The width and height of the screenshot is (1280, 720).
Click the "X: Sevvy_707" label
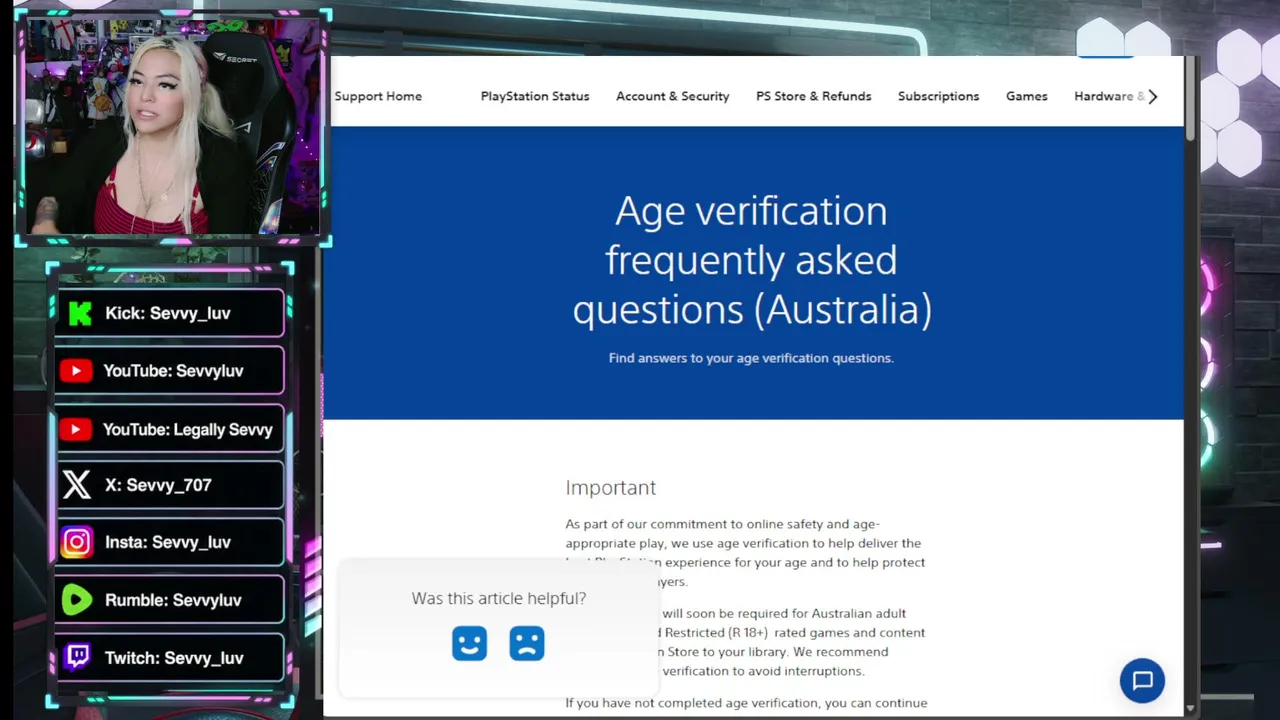[x=158, y=485]
